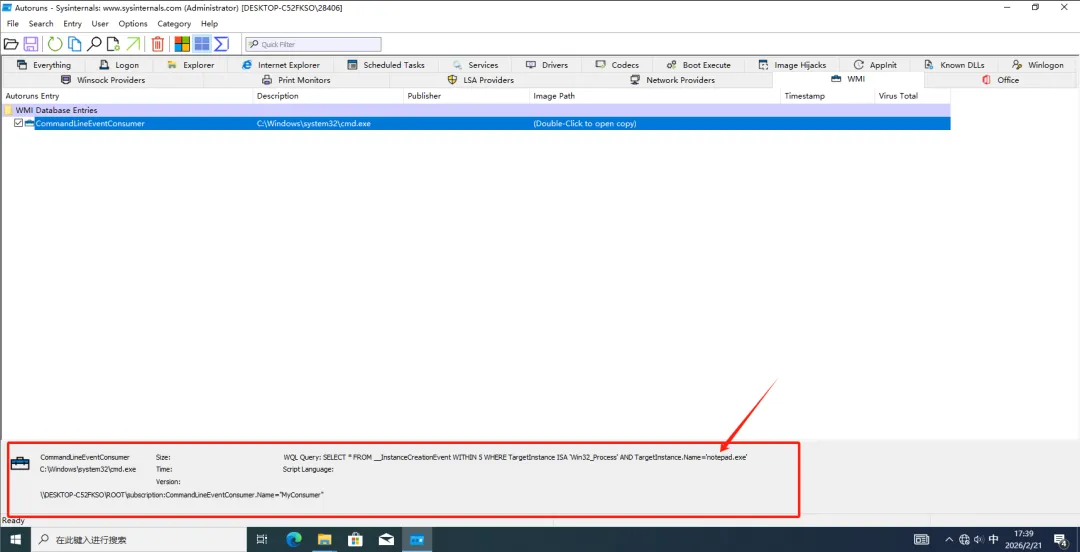Image resolution: width=1080 pixels, height=552 pixels.
Task: Click the Save floppy disk toolbar icon
Action: point(31,44)
